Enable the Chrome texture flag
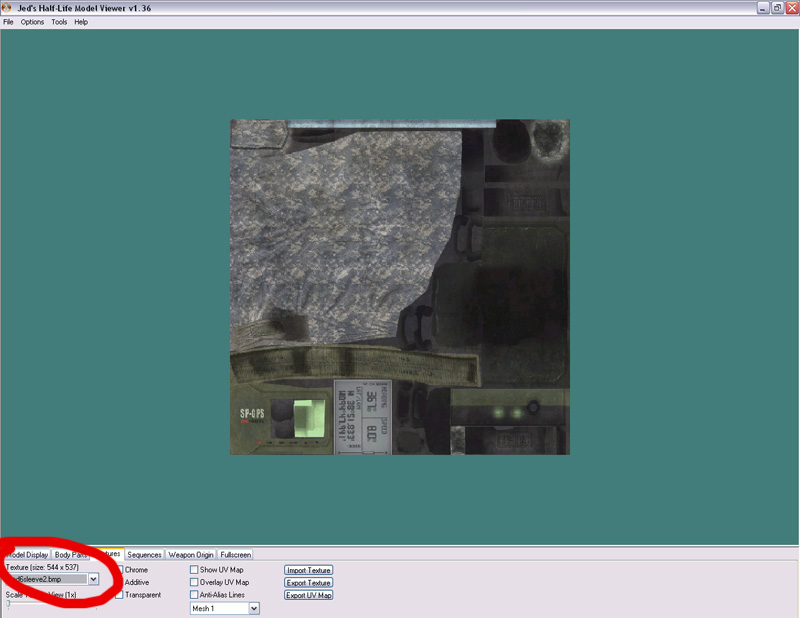 [x=119, y=570]
